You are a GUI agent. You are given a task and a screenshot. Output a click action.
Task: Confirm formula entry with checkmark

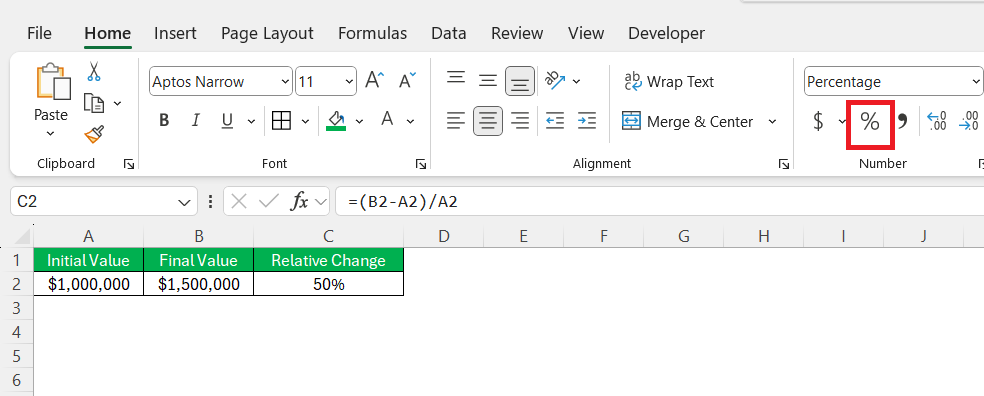click(269, 201)
